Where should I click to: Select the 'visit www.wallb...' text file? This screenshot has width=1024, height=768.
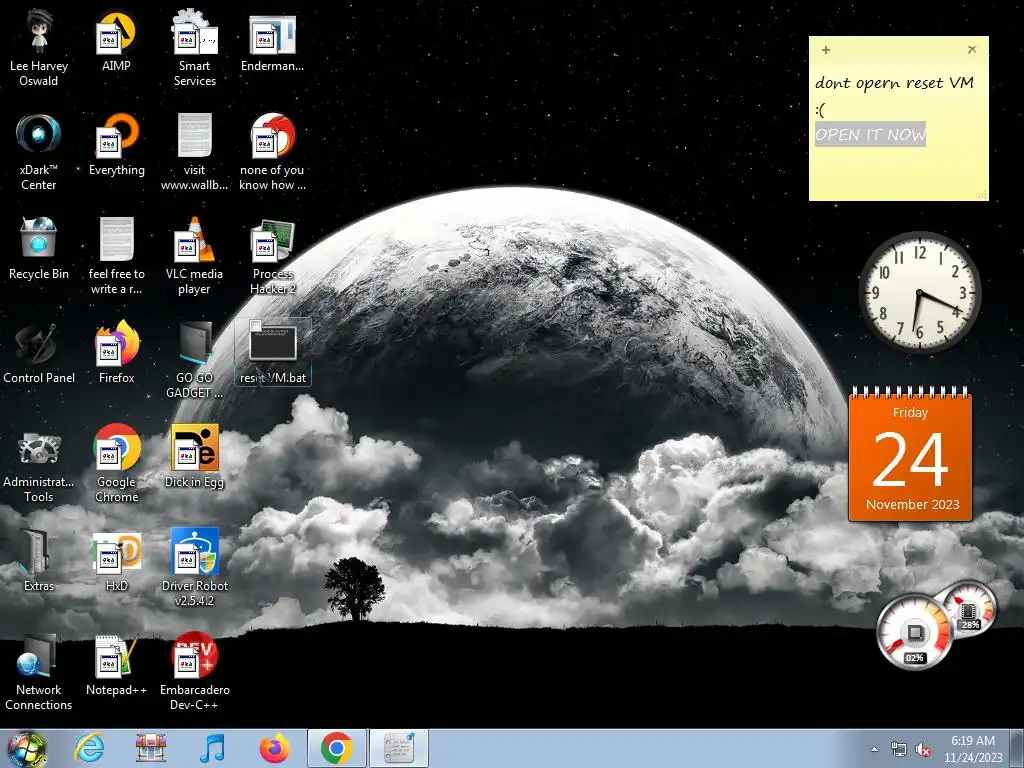click(195, 153)
